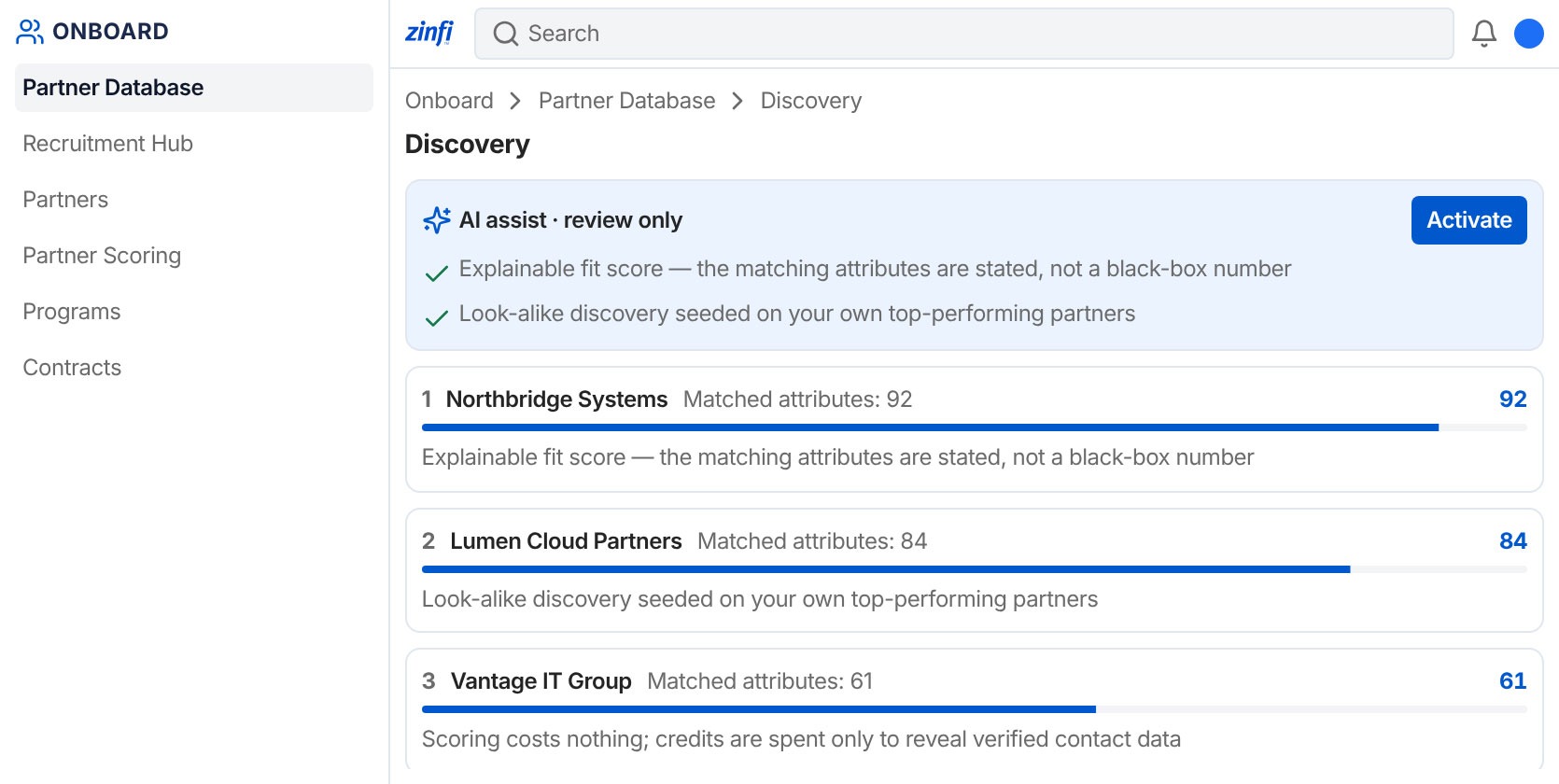
Task: Click the Northbridge Systems score bar
Action: pos(975,427)
